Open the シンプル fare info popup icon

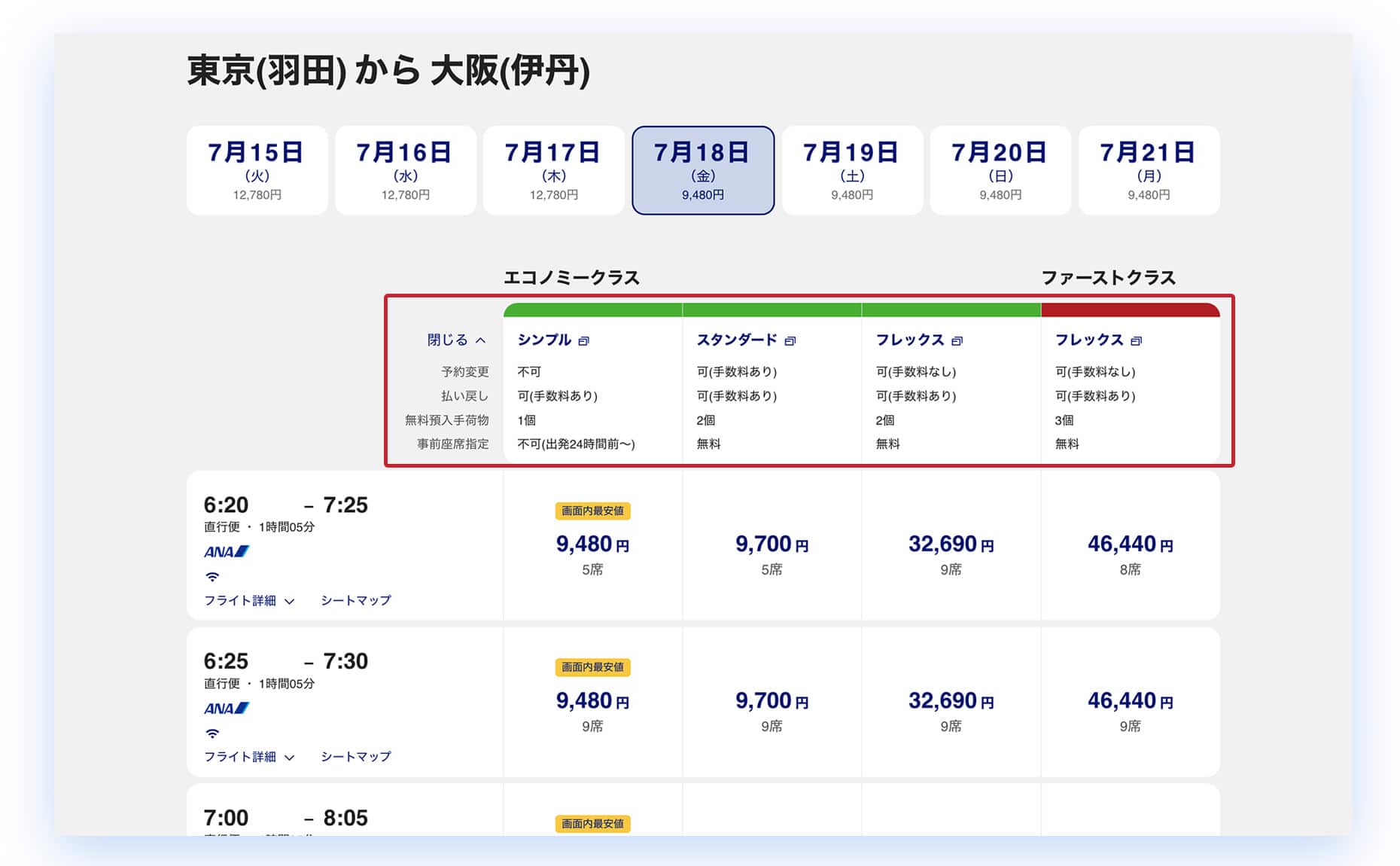584,341
